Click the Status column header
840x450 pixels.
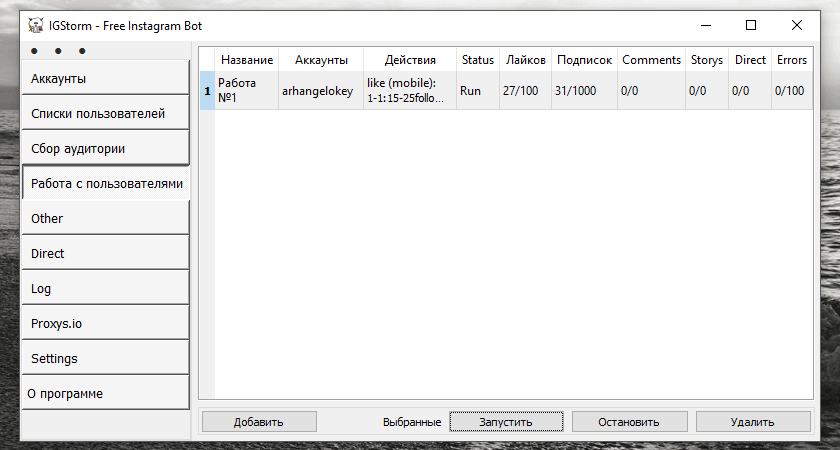pos(478,59)
